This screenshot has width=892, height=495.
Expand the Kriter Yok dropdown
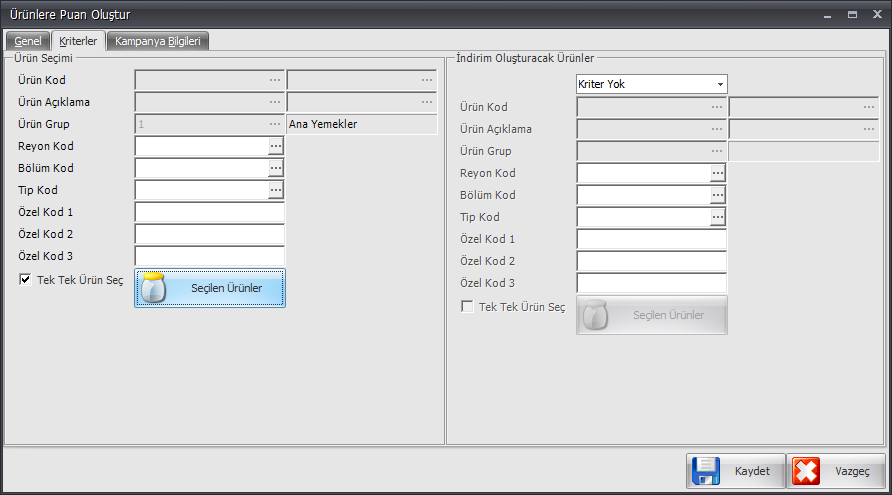click(x=720, y=84)
